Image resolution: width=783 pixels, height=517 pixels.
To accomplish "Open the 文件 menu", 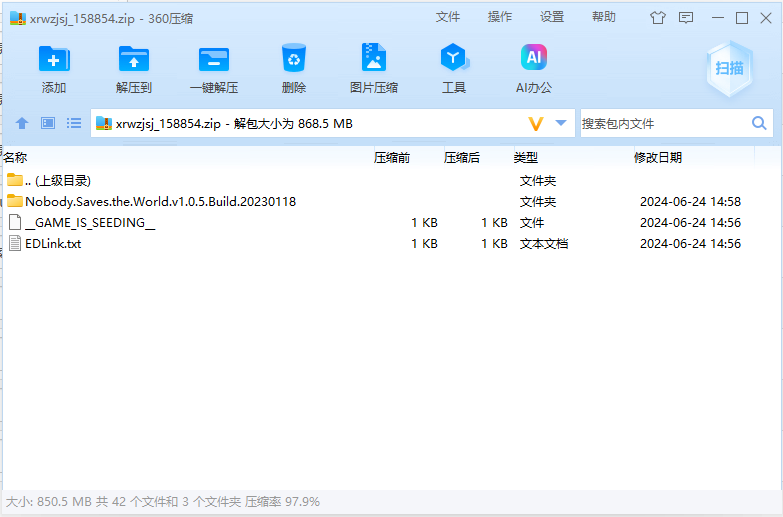I will click(x=447, y=17).
